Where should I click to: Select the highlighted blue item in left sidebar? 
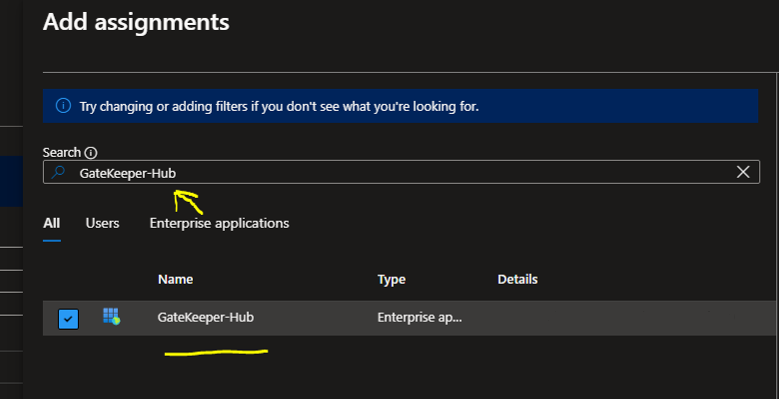[11, 181]
